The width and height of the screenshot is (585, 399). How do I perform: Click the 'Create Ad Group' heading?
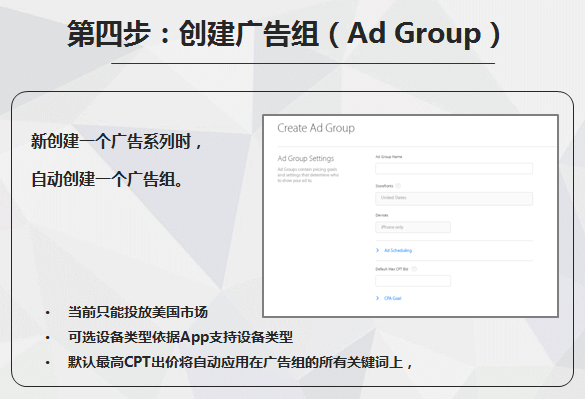coord(316,128)
